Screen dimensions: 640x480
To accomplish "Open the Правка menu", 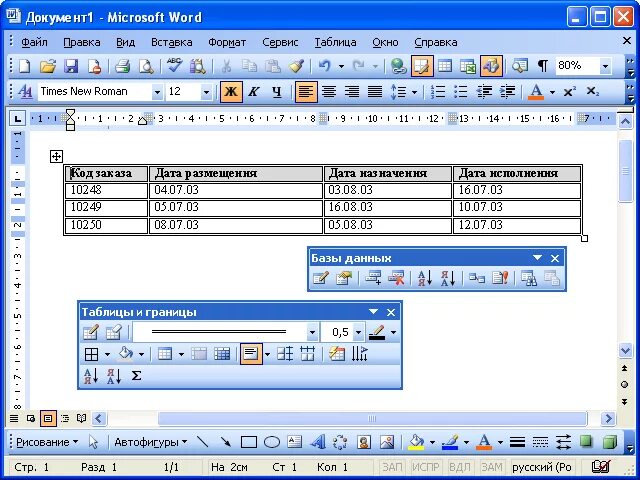I will pos(82,42).
